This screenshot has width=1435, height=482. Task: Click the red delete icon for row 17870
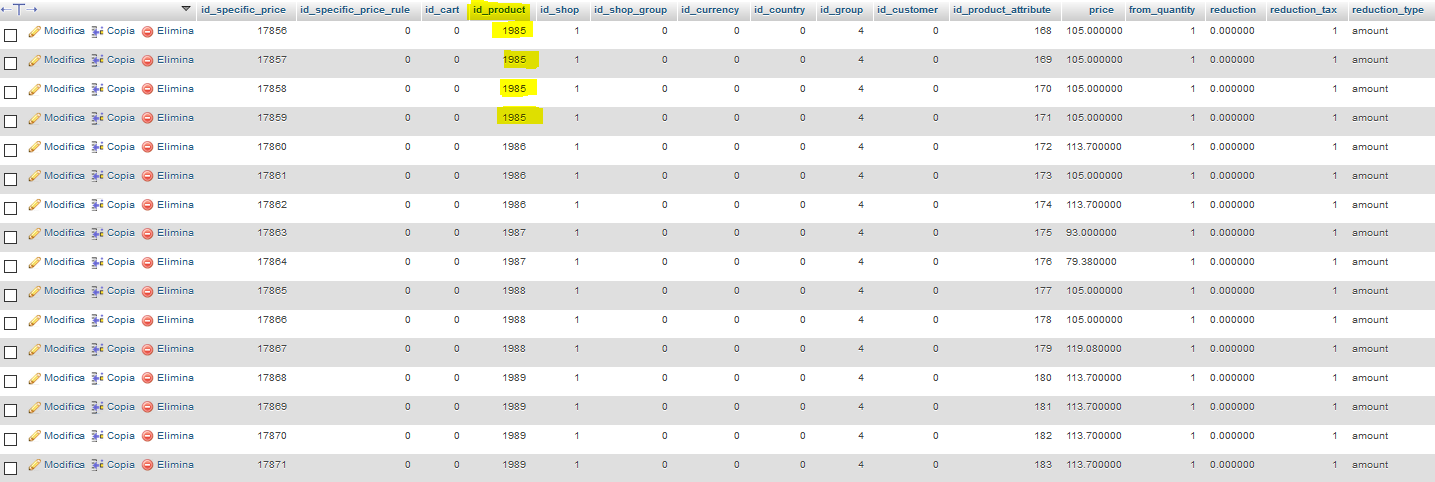tap(148, 436)
